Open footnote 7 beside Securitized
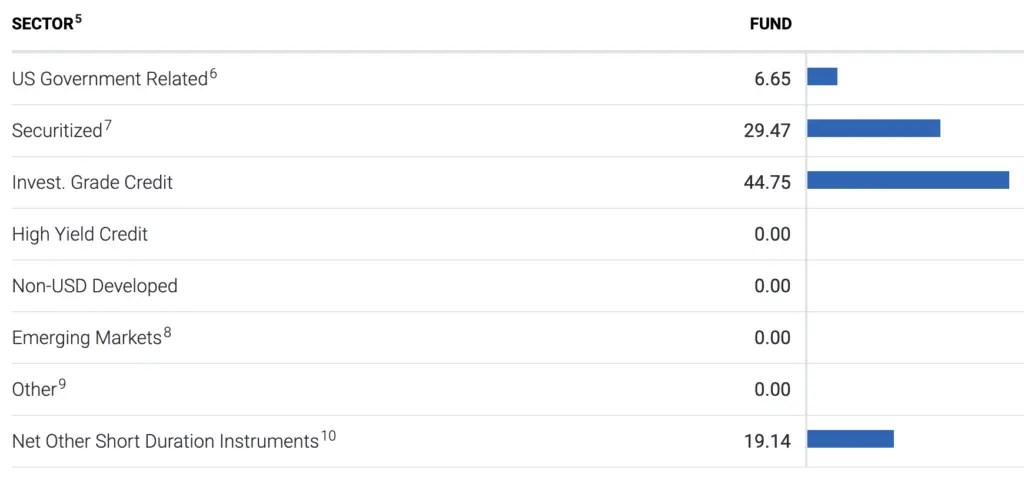This screenshot has height=480, width=1024. click(108, 126)
